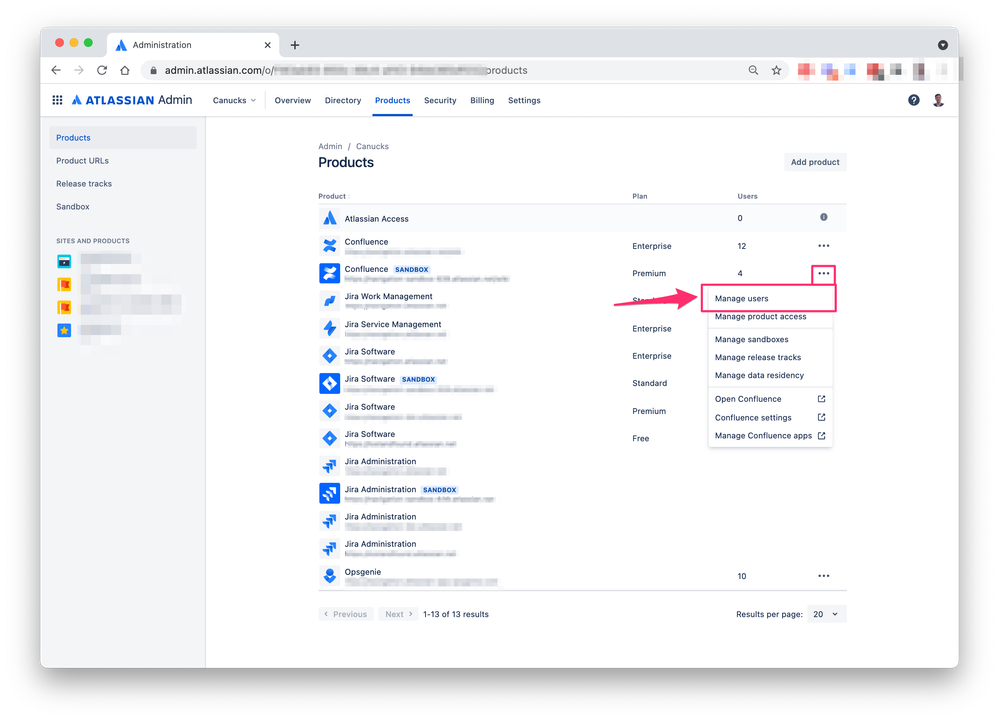
Task: Switch to the Security tab
Action: pos(439,100)
